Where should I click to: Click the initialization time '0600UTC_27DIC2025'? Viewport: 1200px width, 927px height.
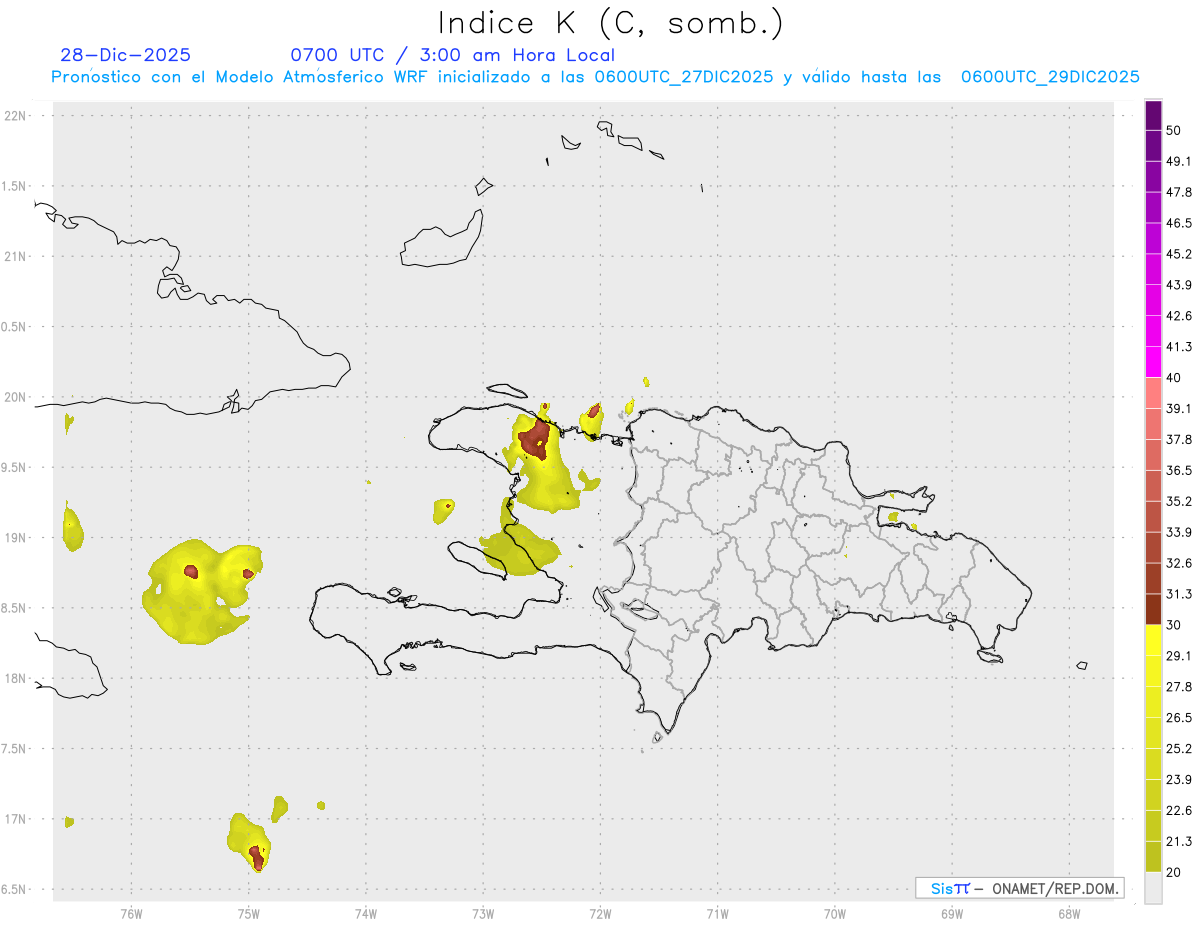684,77
